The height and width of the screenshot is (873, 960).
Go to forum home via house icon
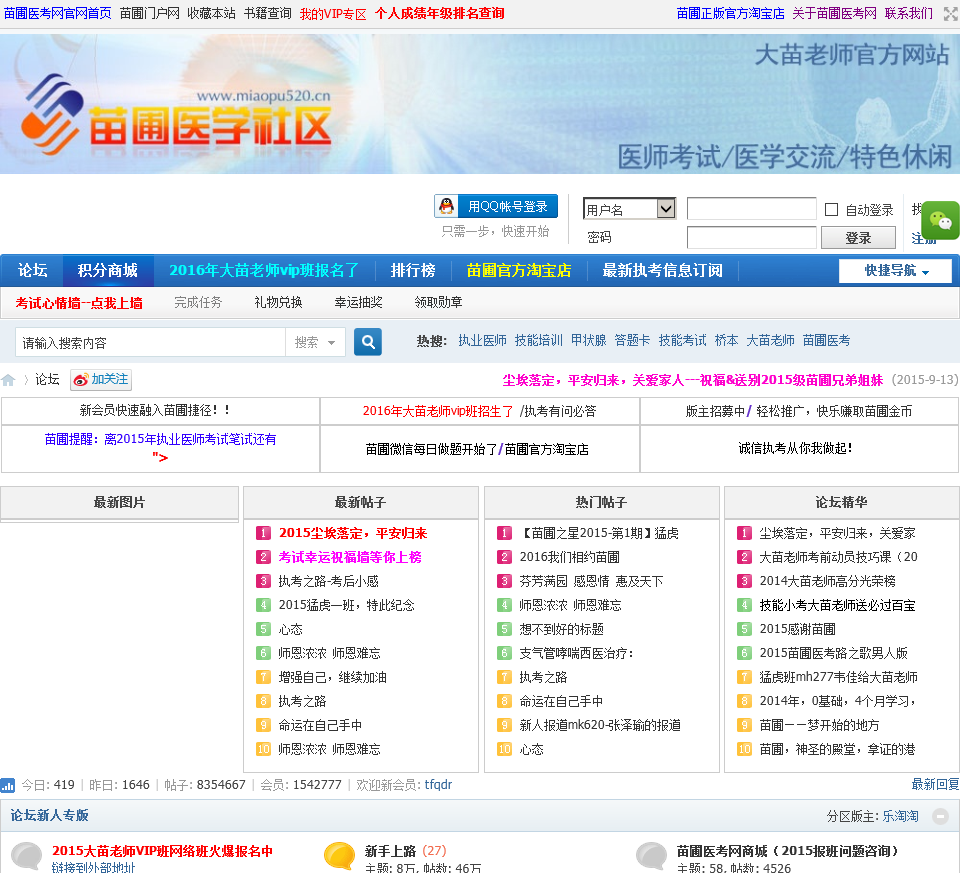click(x=9, y=380)
